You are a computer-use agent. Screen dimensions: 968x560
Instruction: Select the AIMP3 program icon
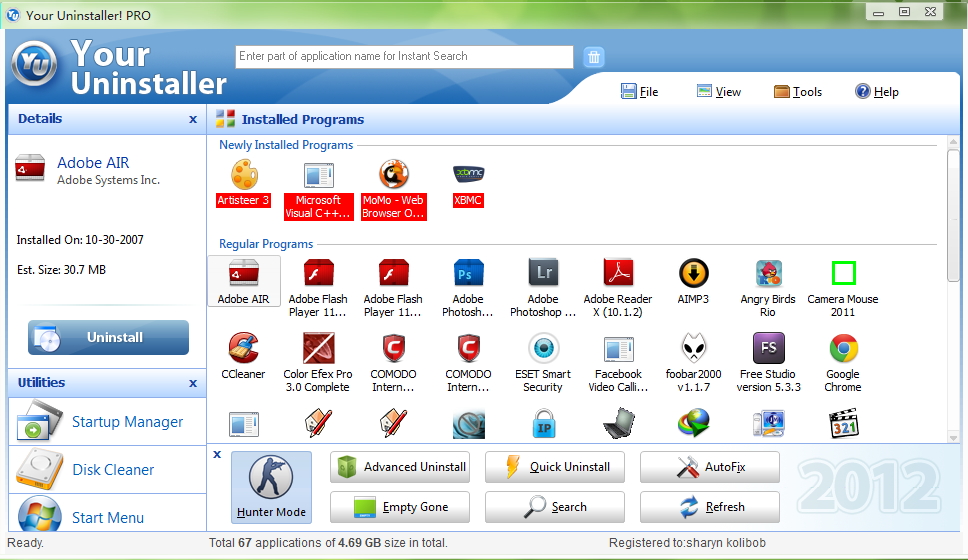693,274
